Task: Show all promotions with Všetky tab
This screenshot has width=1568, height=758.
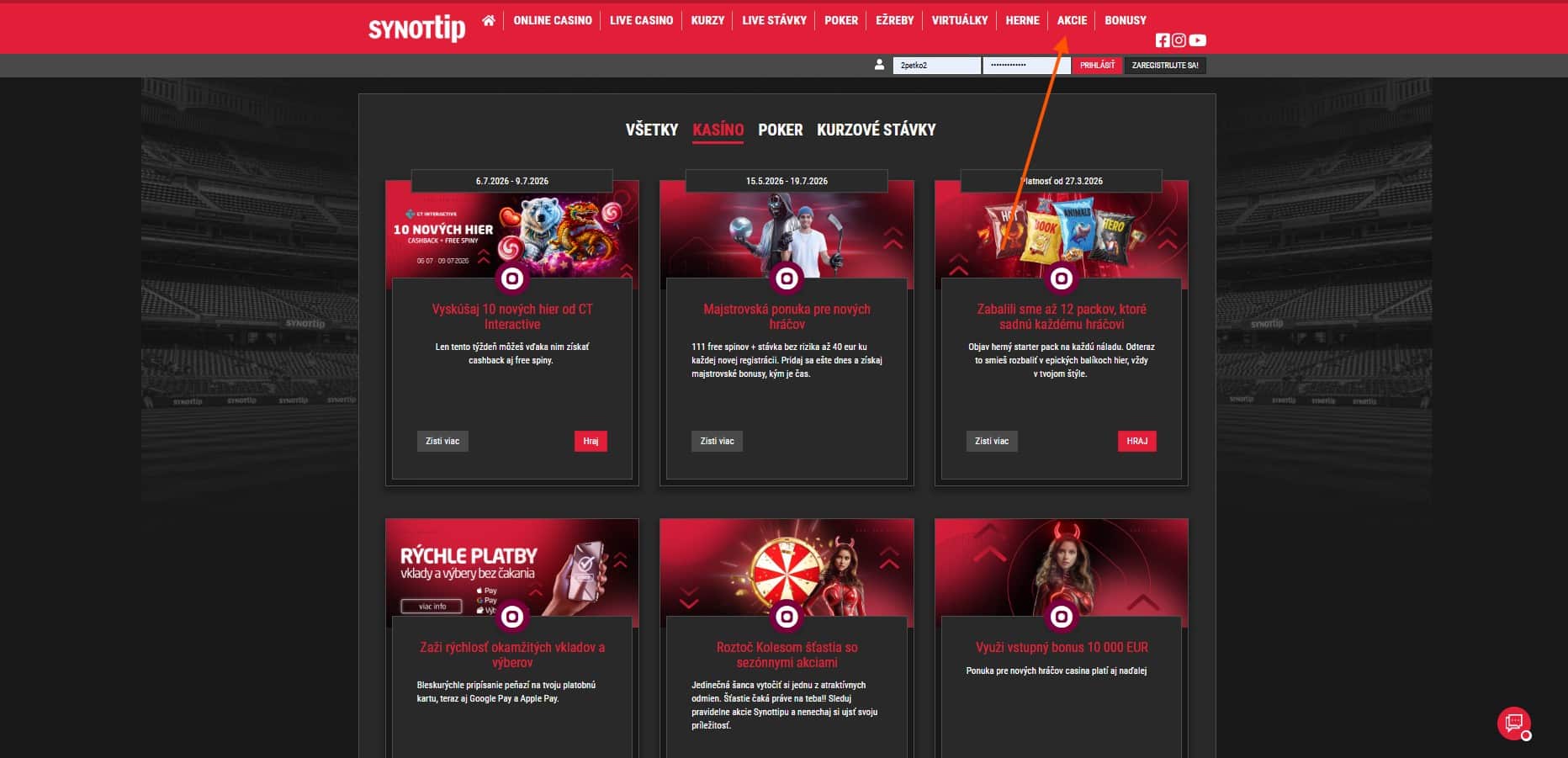Action: click(652, 130)
